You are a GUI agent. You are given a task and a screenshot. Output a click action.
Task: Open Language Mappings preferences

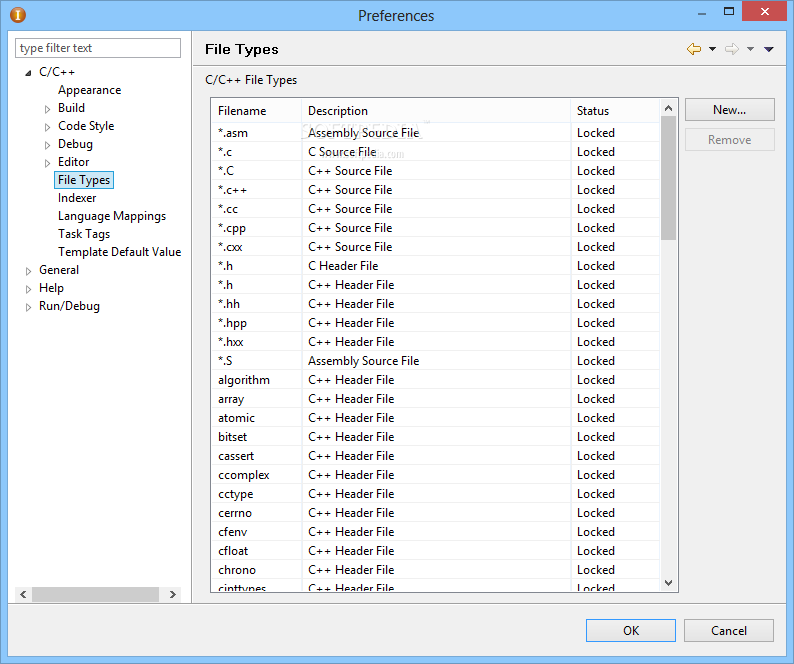point(112,216)
